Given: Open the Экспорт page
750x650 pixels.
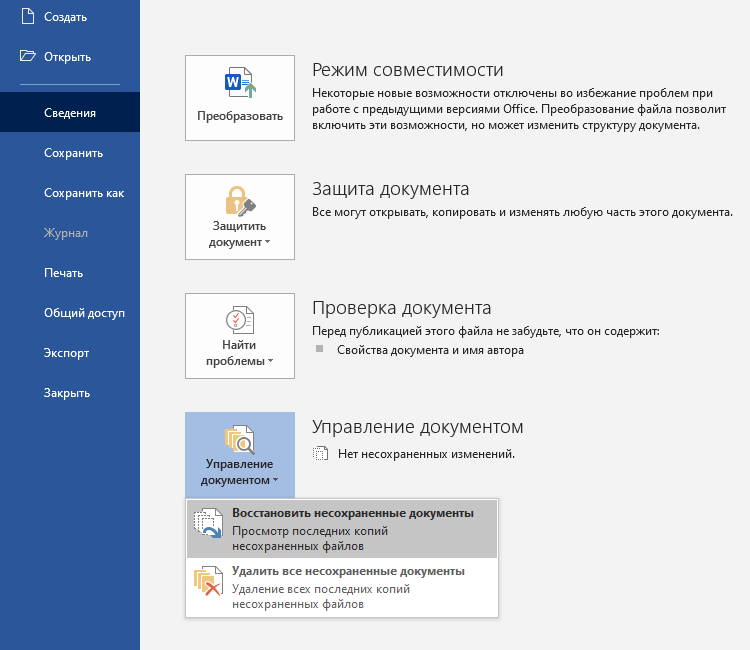Looking at the screenshot, I should [66, 353].
